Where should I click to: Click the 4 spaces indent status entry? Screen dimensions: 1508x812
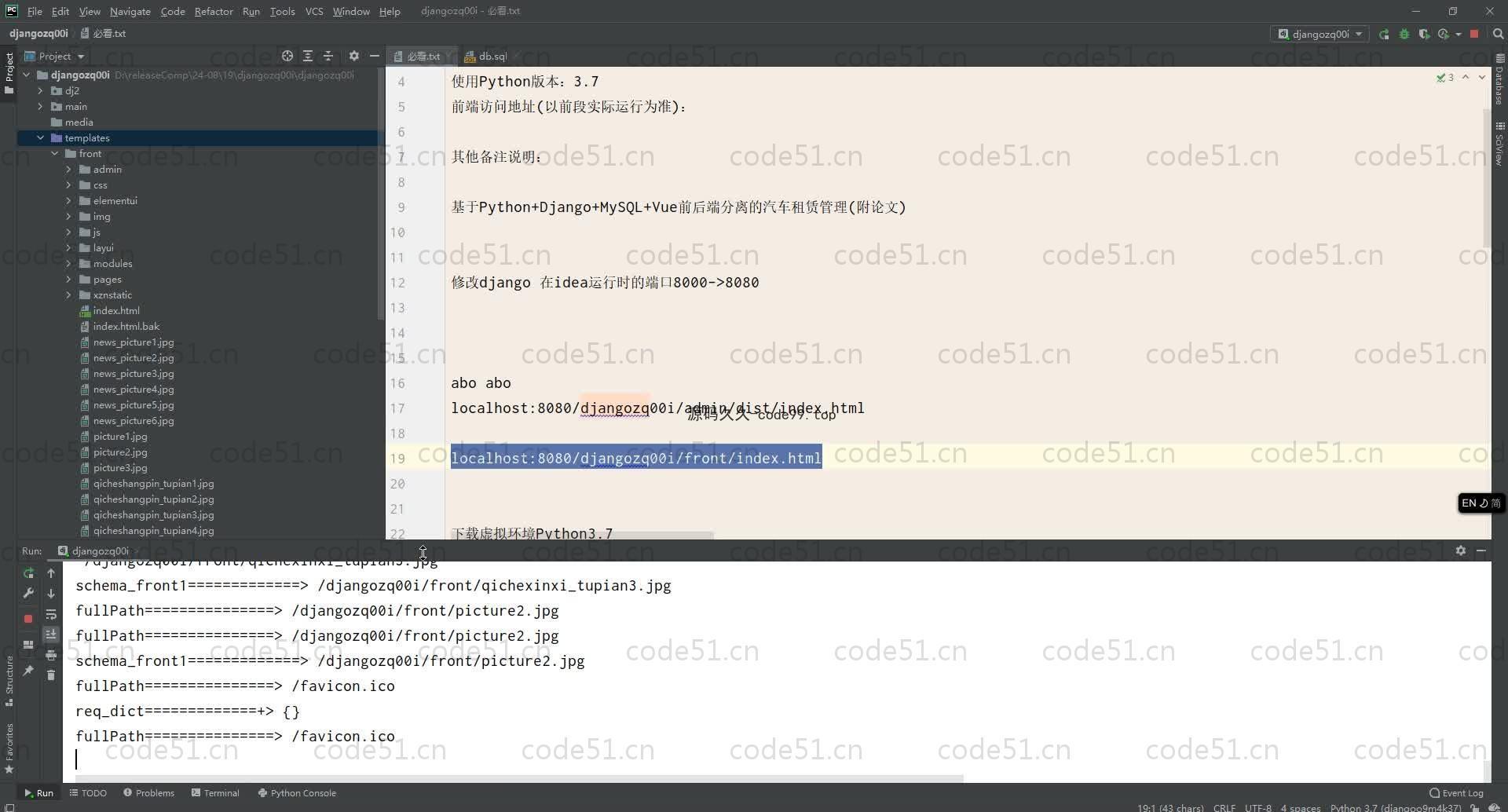[1300, 807]
